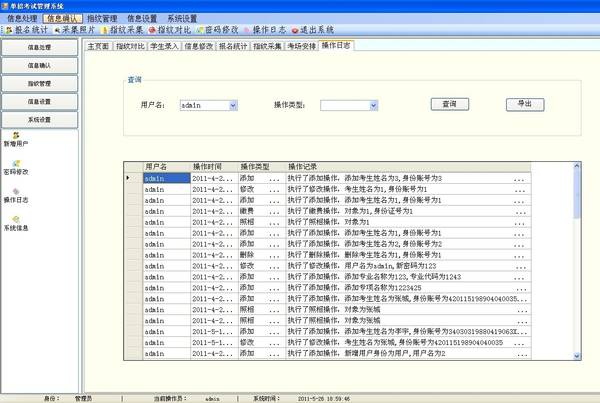Screen dimensions: 600x403
Task: Click 报名统计 in the toolbar
Action: coord(27,30)
